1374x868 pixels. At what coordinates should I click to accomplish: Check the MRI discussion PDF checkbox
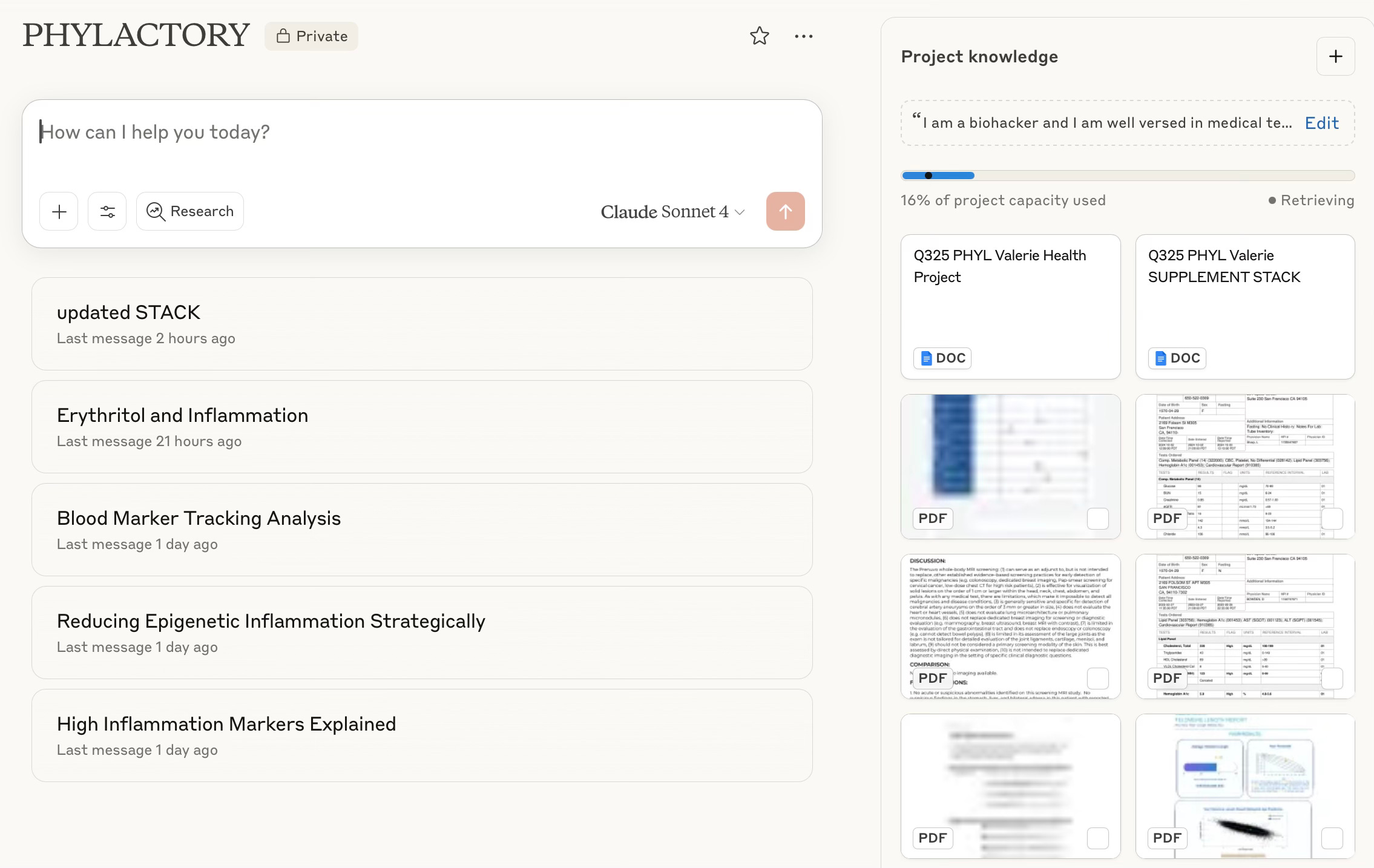coord(1097,679)
